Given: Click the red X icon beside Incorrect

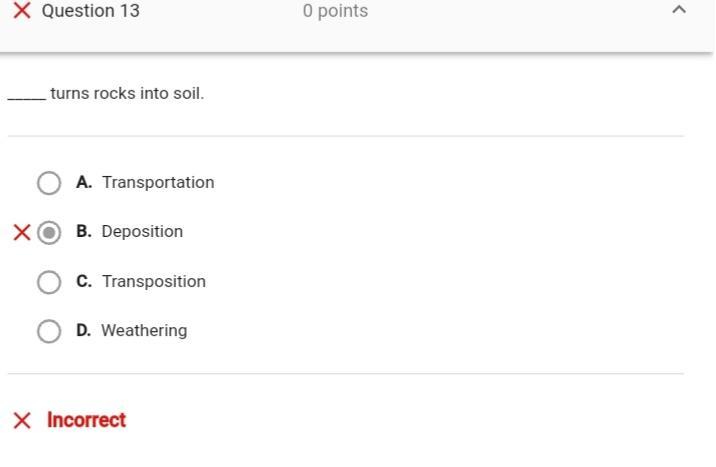Looking at the screenshot, I should coord(22,421).
